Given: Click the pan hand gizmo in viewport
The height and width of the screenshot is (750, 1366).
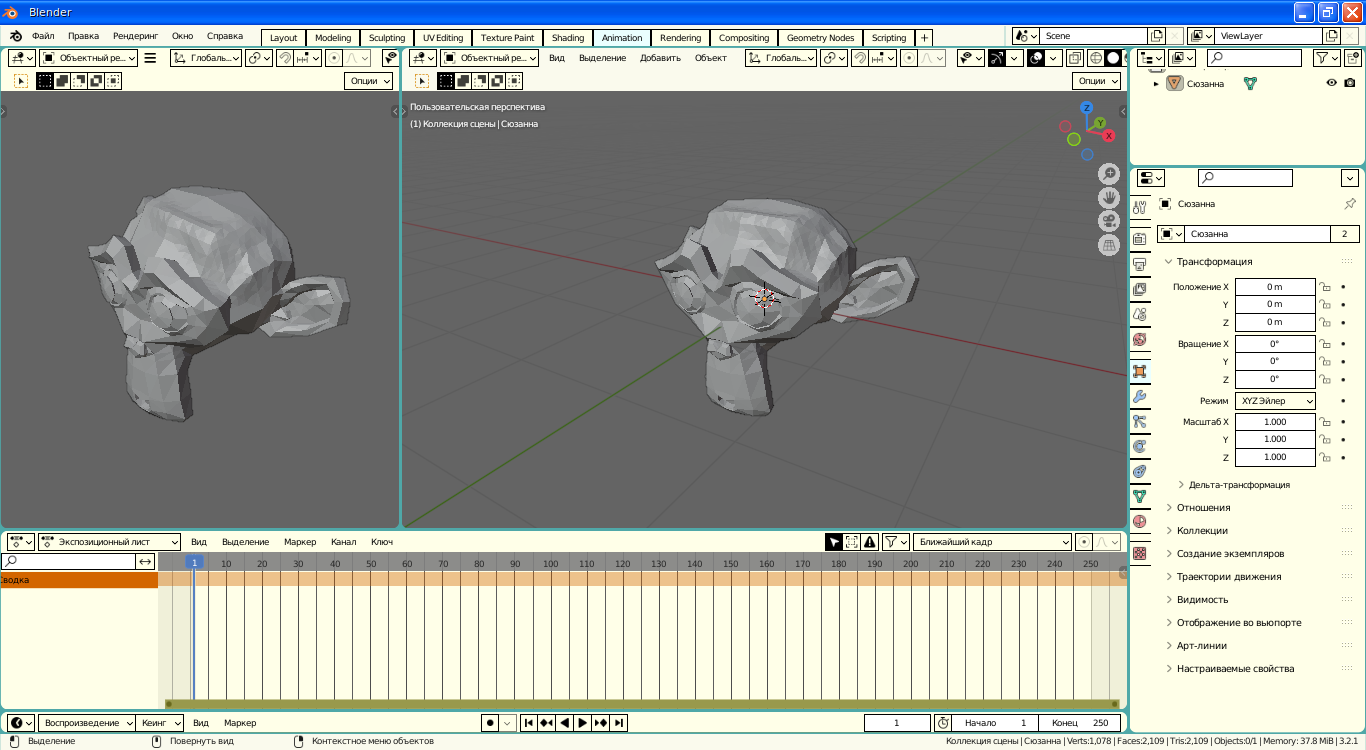Looking at the screenshot, I should point(1108,197).
